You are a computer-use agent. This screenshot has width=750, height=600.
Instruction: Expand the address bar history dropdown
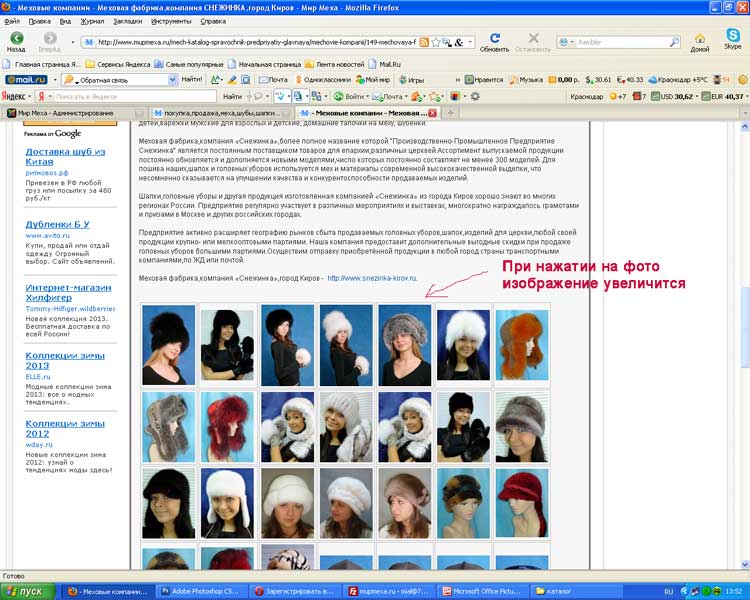coord(470,42)
